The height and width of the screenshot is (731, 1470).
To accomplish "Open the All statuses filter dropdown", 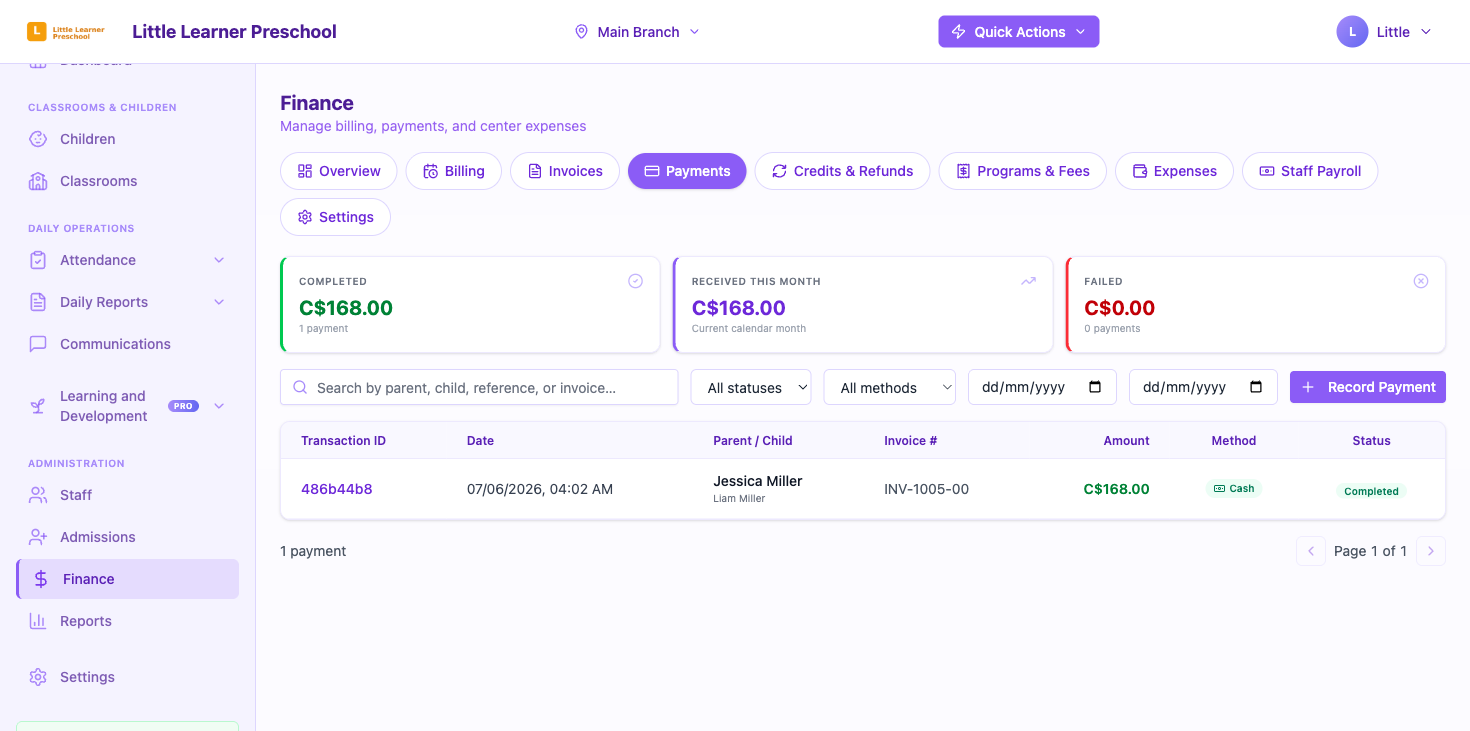I will click(x=753, y=387).
